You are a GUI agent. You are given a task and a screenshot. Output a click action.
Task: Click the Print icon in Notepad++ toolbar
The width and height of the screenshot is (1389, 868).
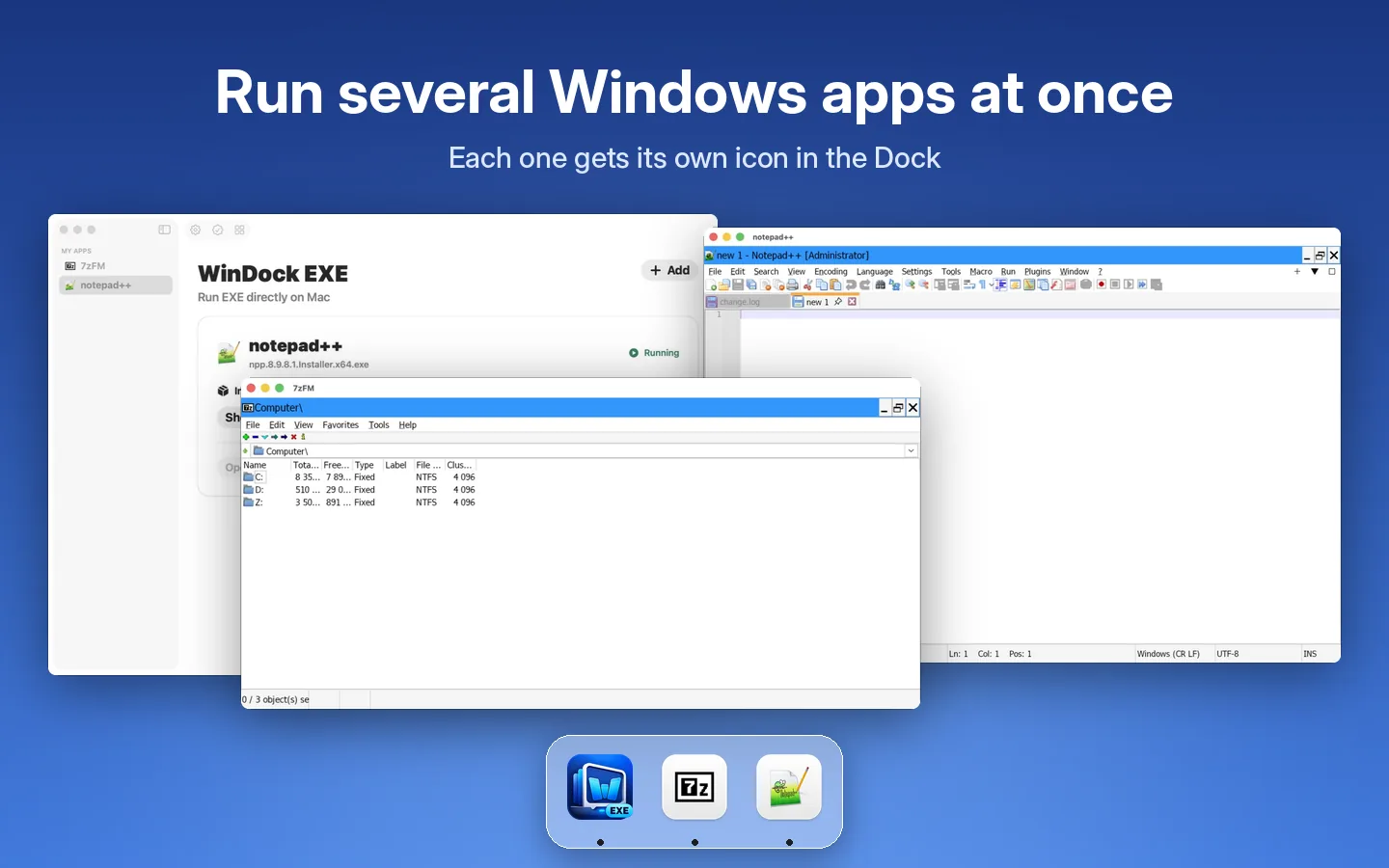pyautogui.click(x=793, y=285)
